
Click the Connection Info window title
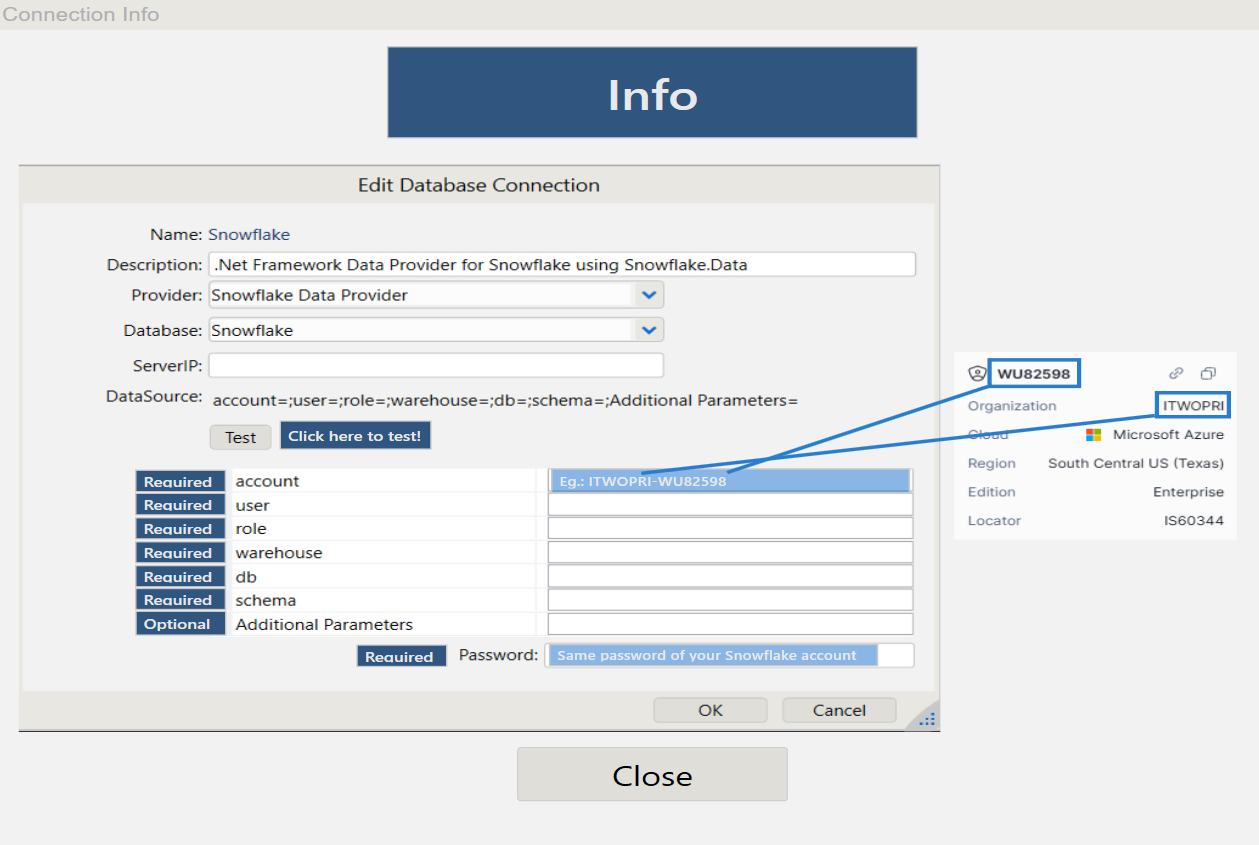pos(81,14)
